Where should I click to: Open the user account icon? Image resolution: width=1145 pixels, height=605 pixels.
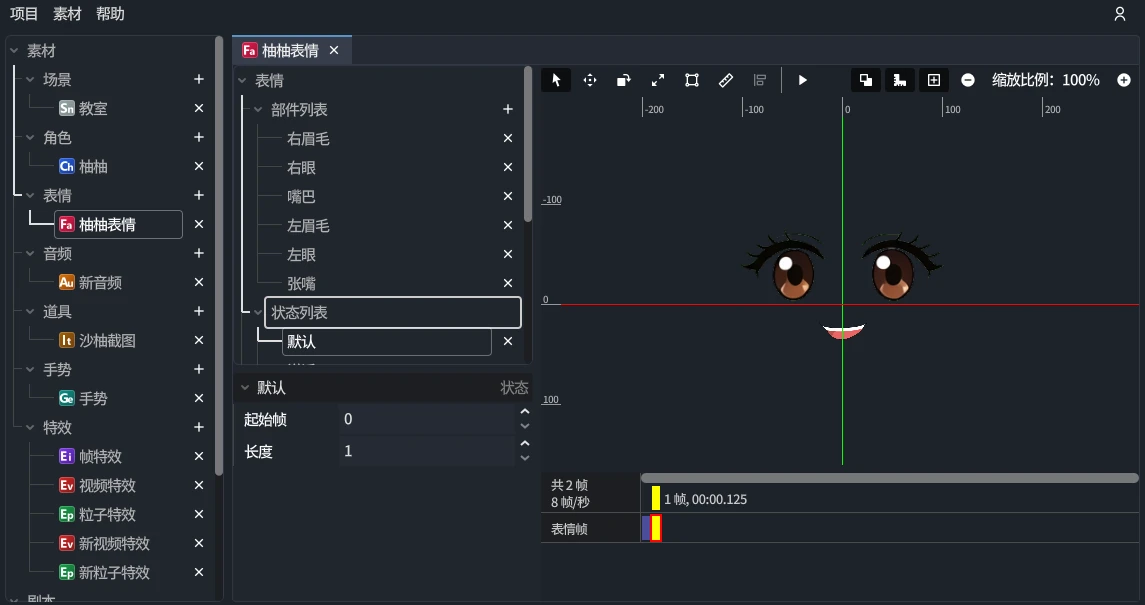(1119, 14)
